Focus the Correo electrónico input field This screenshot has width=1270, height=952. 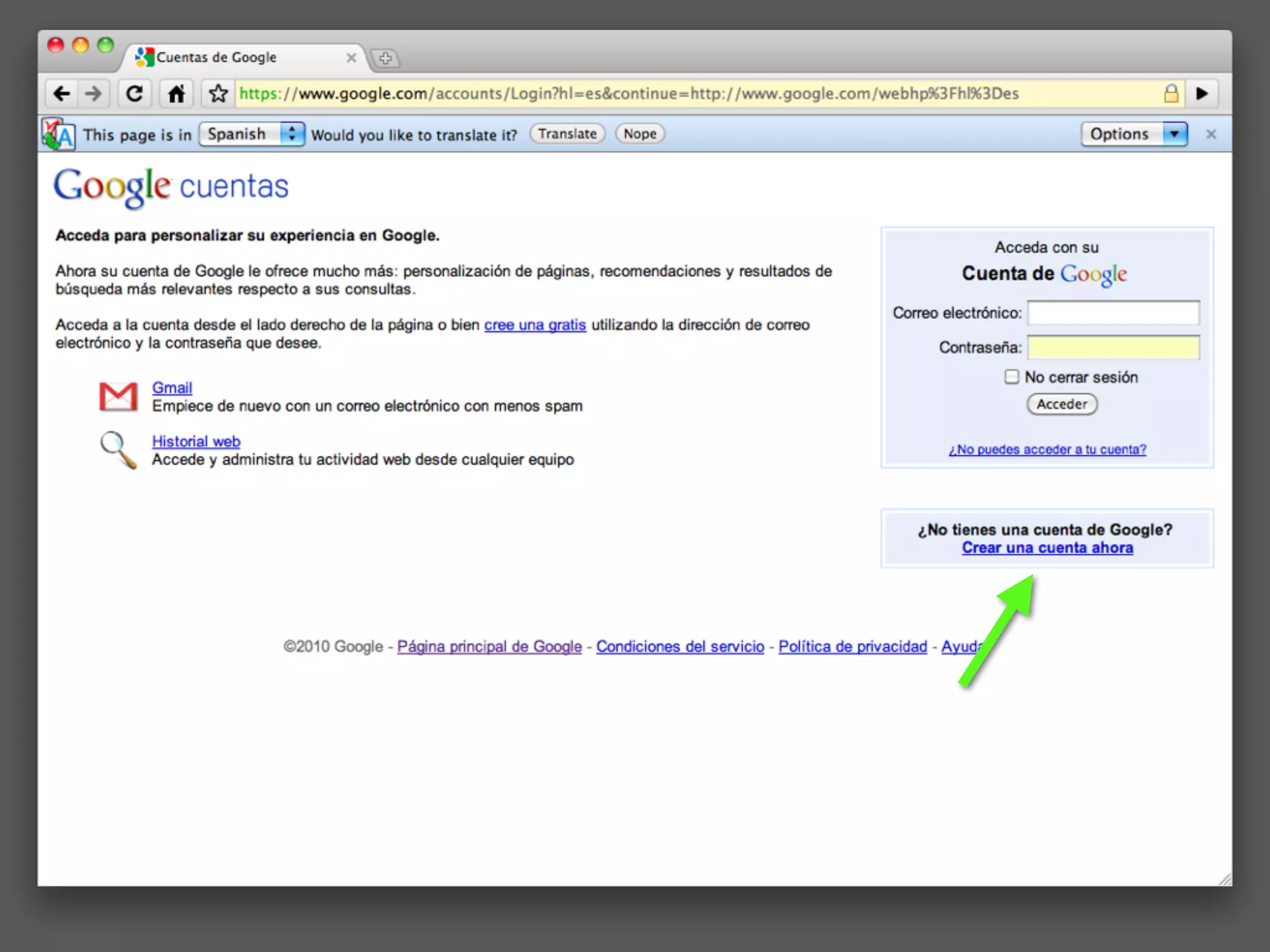coord(1113,312)
